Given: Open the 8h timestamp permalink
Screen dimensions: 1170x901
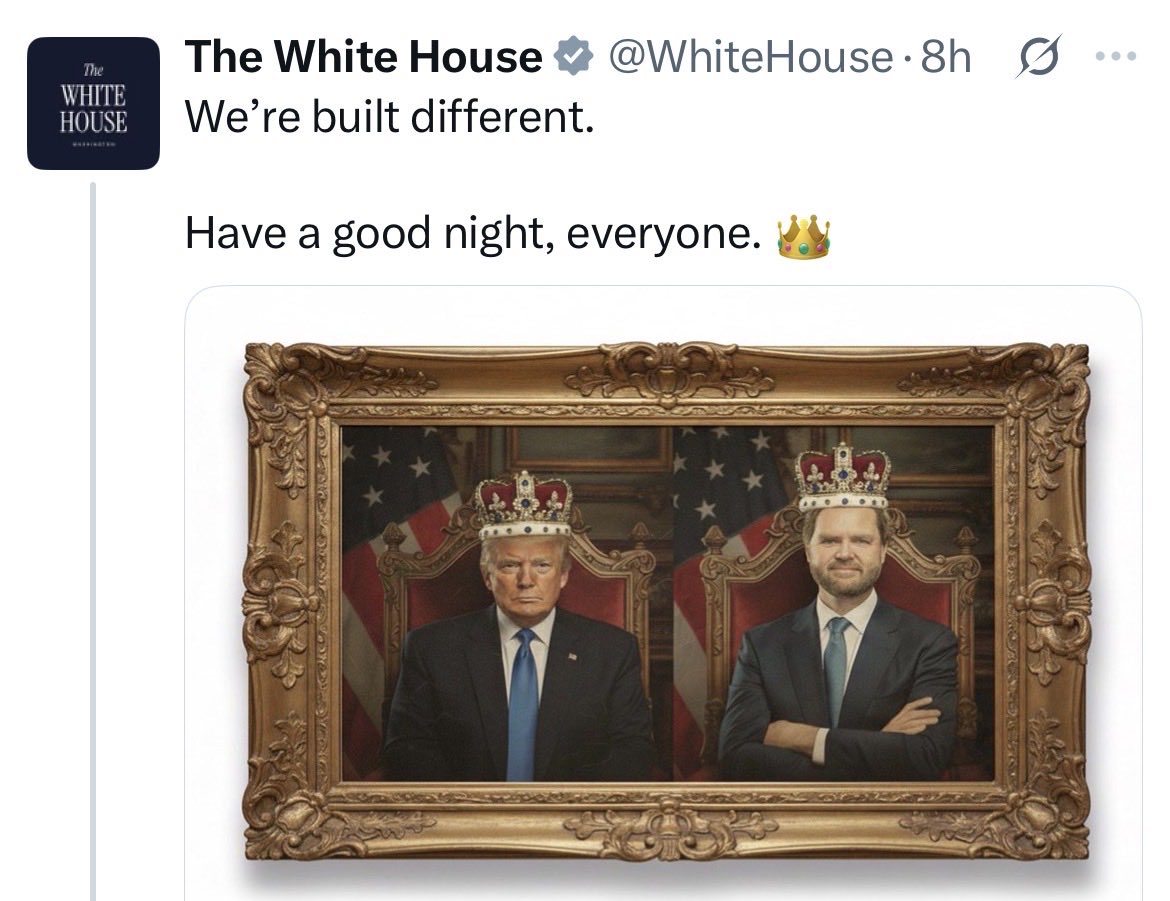Looking at the screenshot, I should (x=946, y=57).
